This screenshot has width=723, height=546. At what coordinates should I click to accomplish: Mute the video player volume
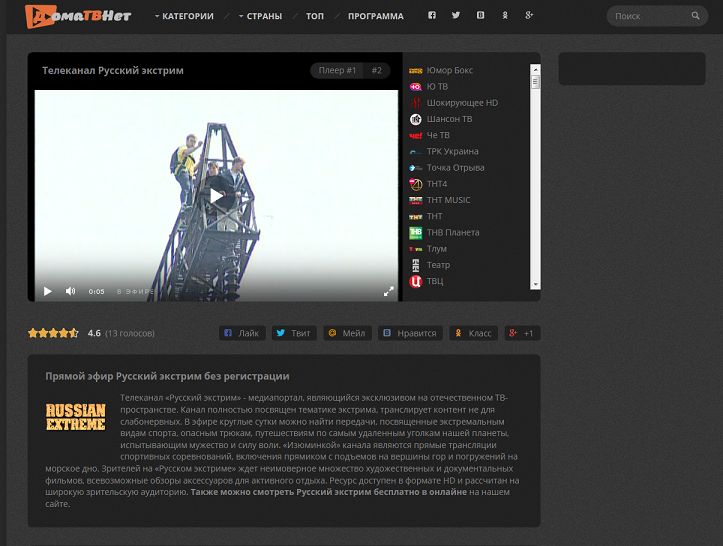(71, 291)
